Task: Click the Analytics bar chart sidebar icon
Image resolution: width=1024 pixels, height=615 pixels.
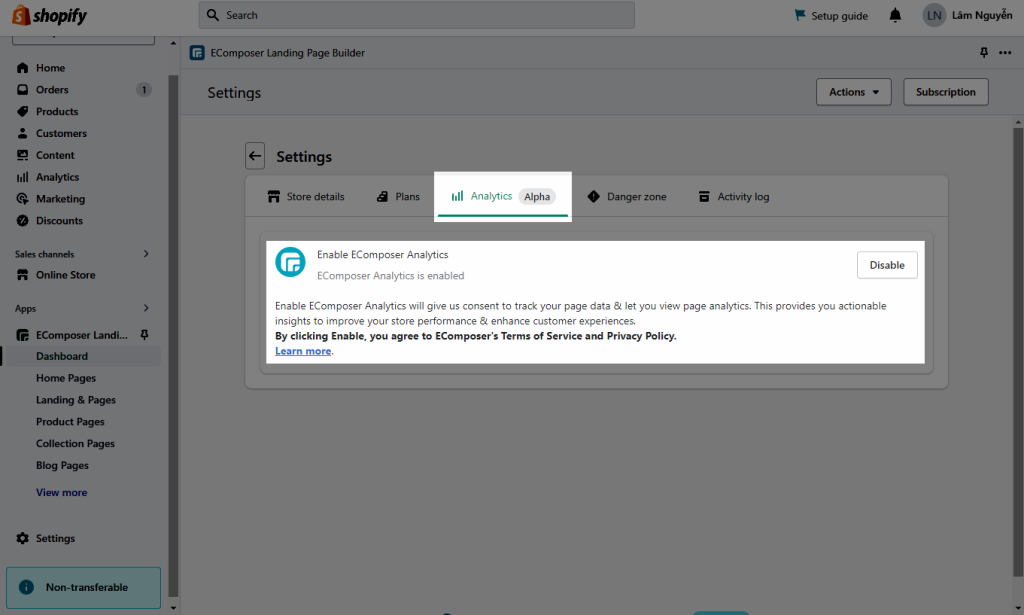Action: (23, 177)
